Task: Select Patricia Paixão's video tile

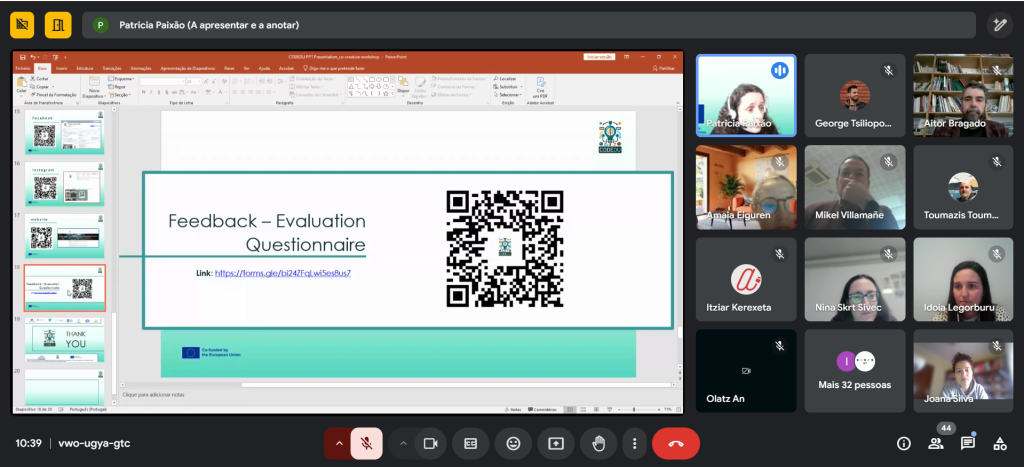Action: 746,95
